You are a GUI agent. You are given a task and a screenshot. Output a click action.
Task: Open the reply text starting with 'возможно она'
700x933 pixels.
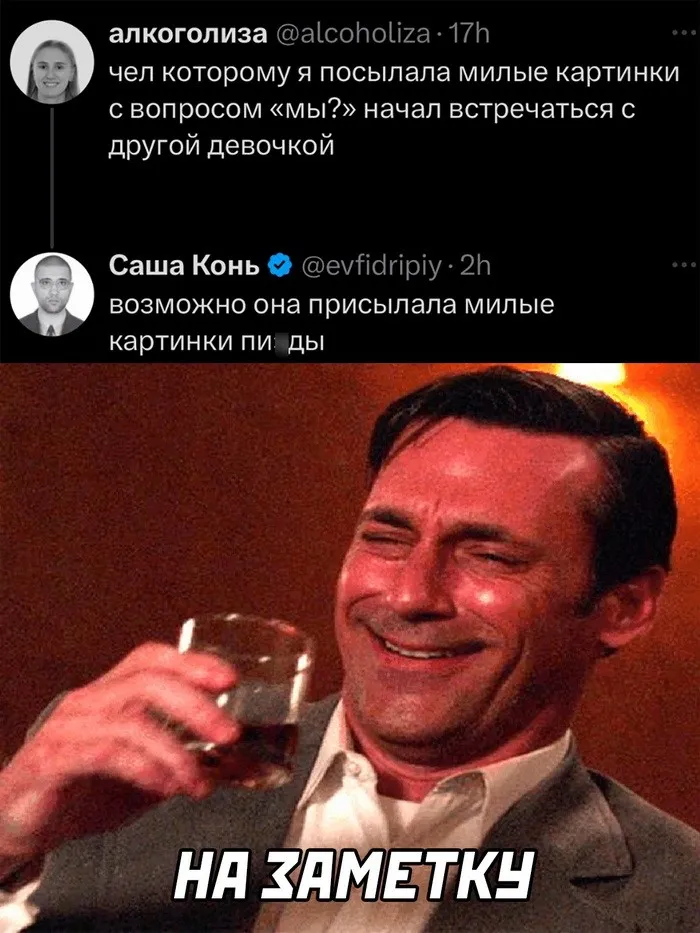pyautogui.click(x=332, y=323)
